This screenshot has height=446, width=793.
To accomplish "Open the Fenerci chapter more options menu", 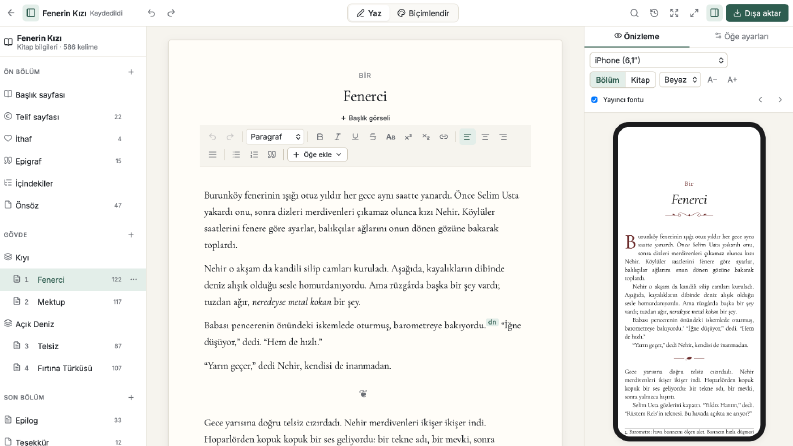I will [x=134, y=280].
